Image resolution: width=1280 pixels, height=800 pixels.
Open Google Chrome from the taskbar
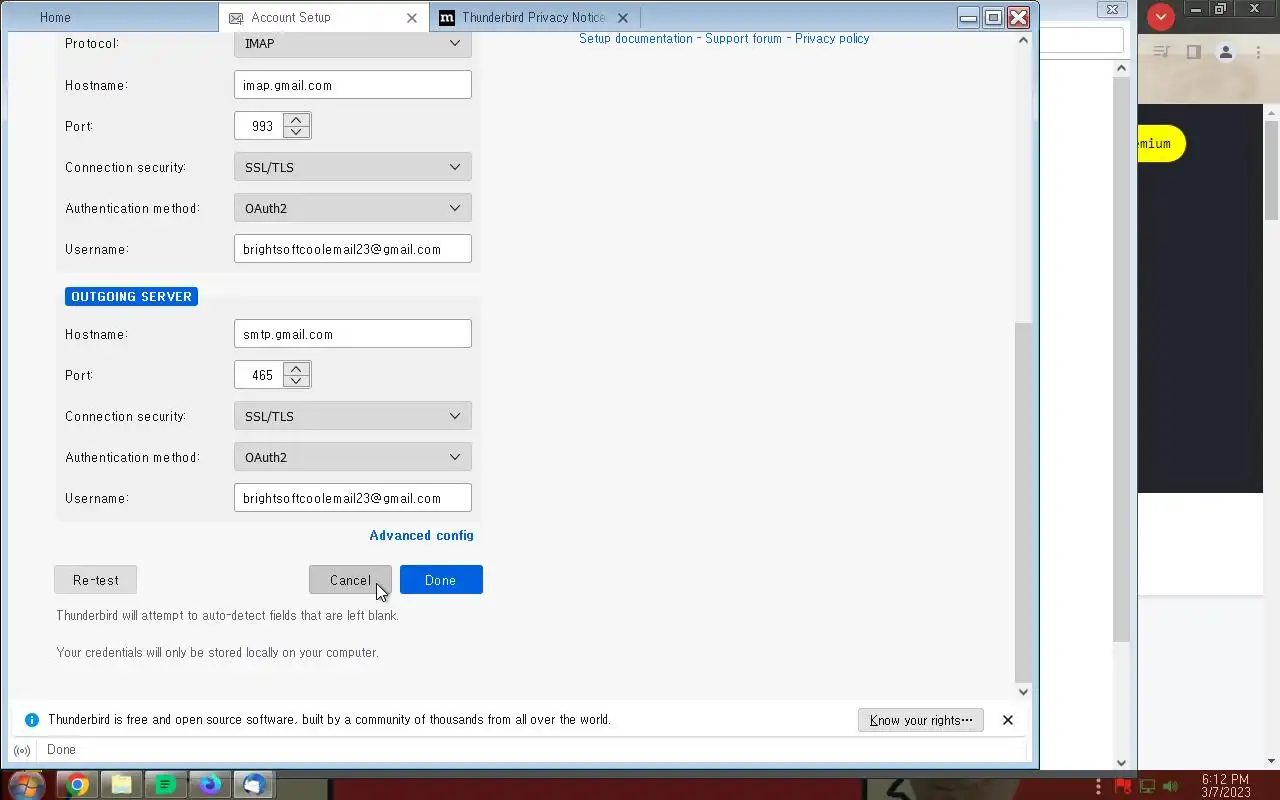pyautogui.click(x=77, y=785)
